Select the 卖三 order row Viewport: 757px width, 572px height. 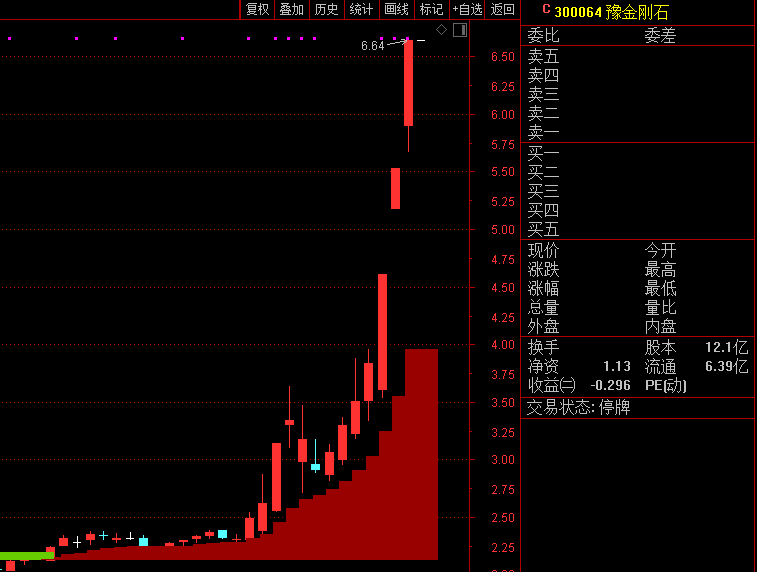(x=637, y=94)
